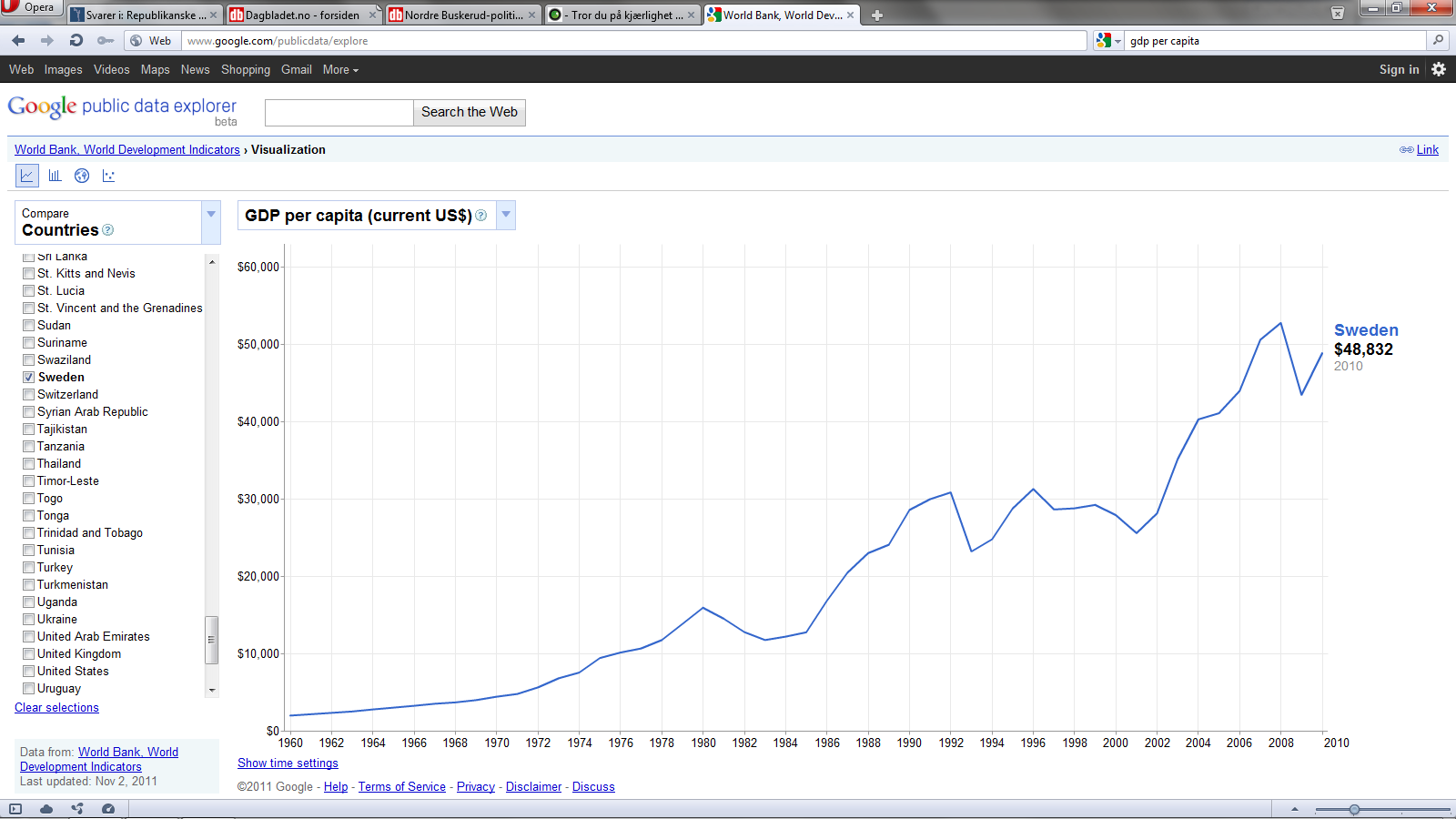Viewport: 1456px width, 819px height.
Task: Click the country list scrollbar thumb
Action: 212,640
